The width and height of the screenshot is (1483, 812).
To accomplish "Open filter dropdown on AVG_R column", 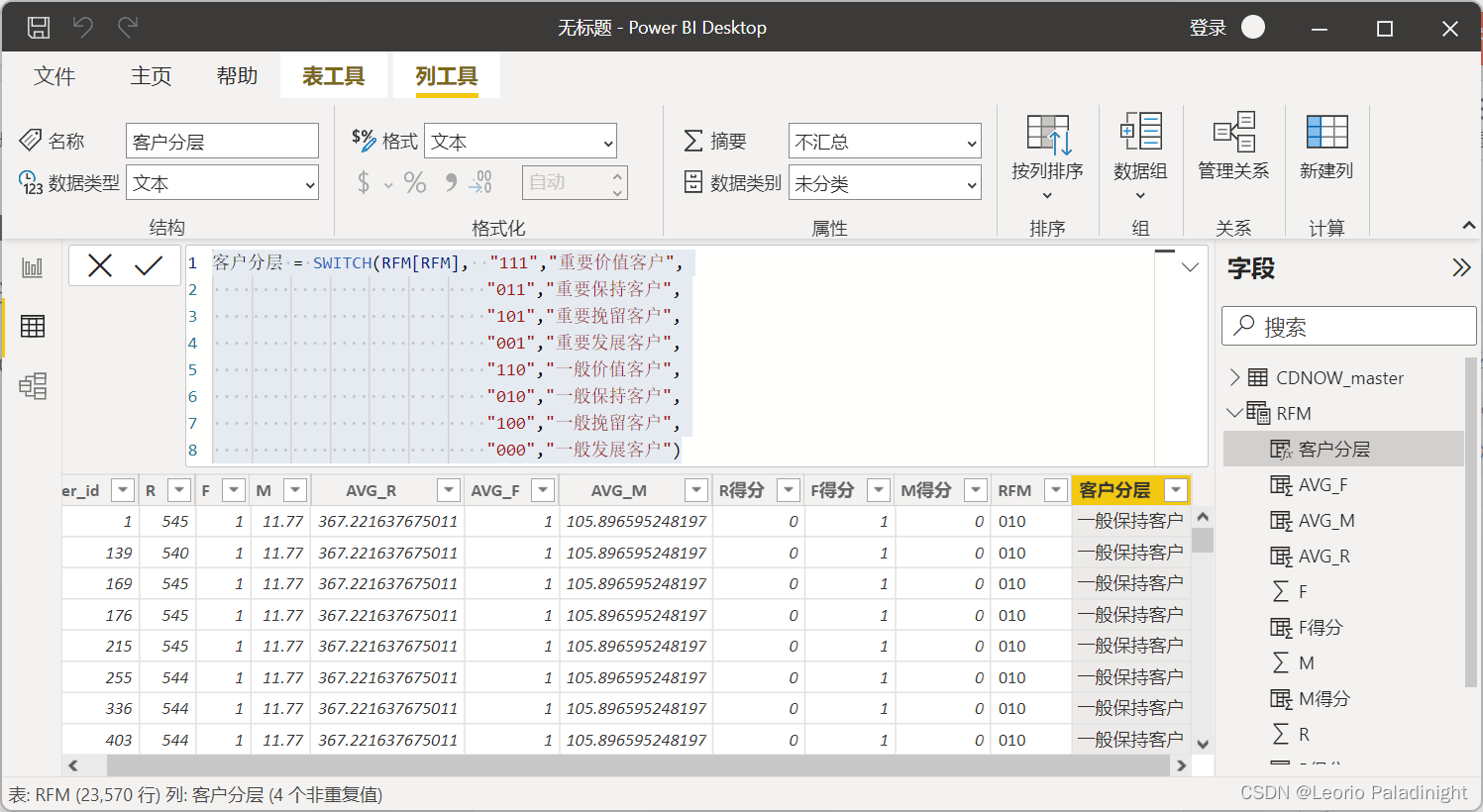I will click(x=449, y=490).
